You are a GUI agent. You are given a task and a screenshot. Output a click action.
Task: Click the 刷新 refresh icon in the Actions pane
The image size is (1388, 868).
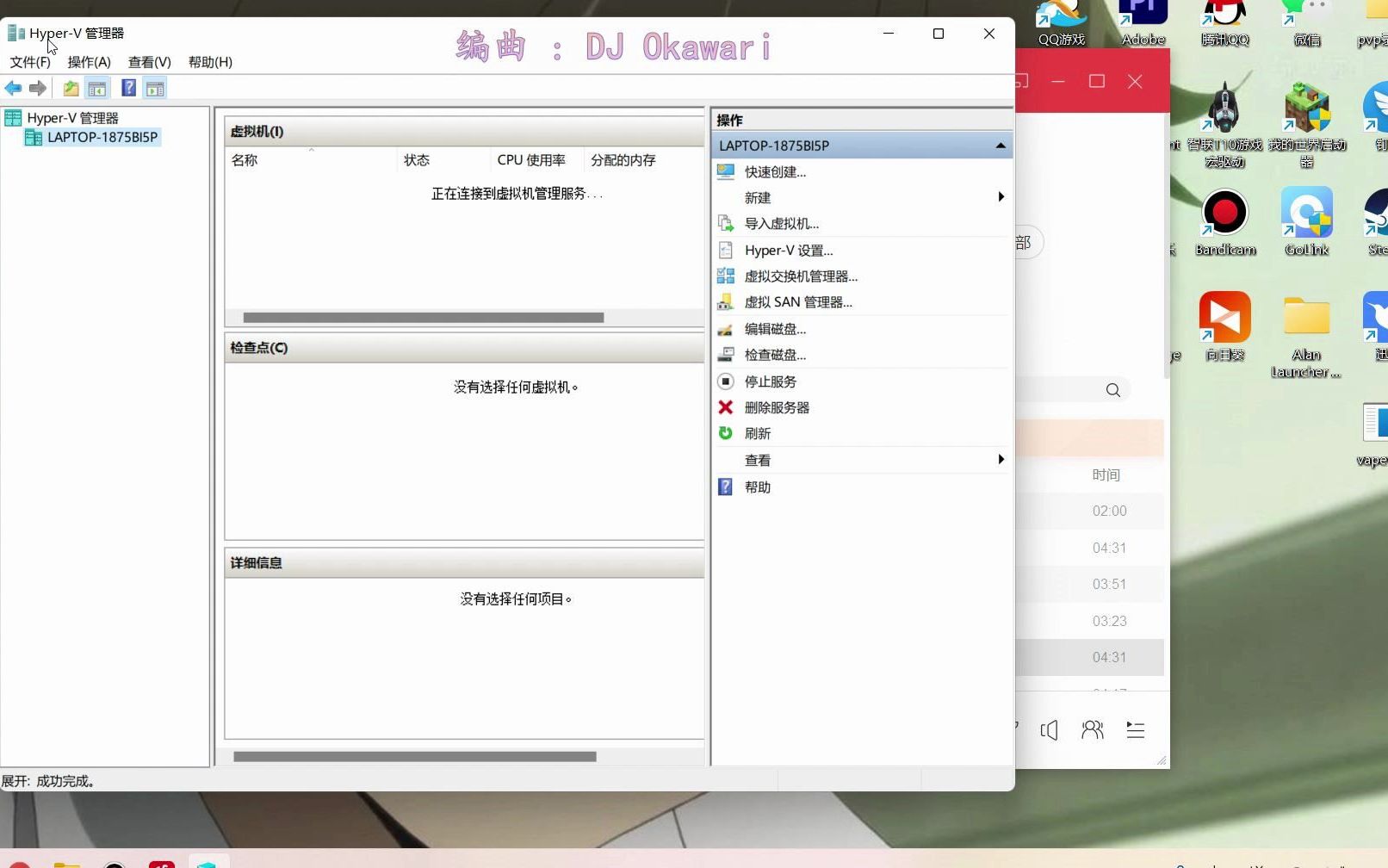[x=726, y=433]
